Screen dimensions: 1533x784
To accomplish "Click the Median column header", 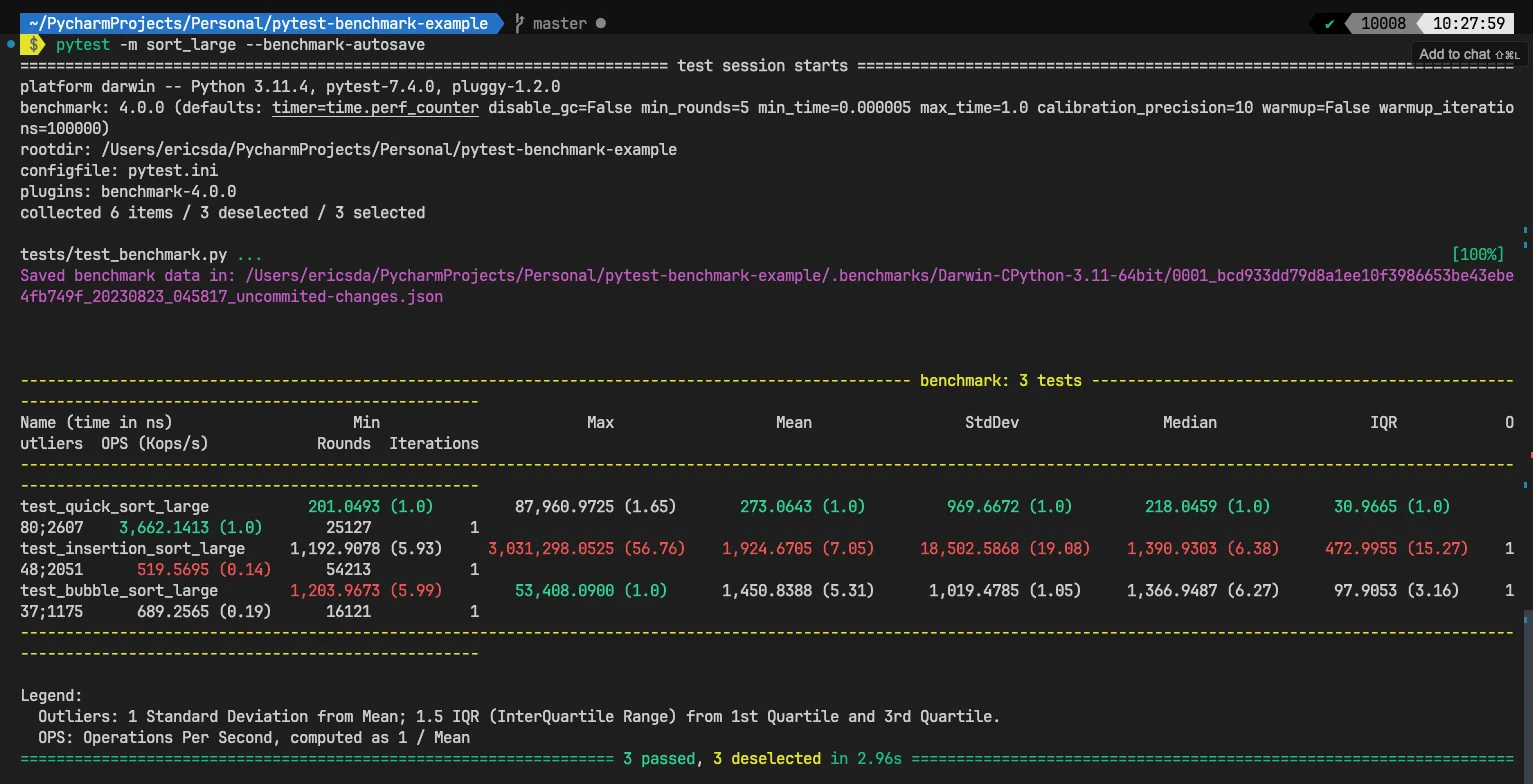I will [1190, 423].
